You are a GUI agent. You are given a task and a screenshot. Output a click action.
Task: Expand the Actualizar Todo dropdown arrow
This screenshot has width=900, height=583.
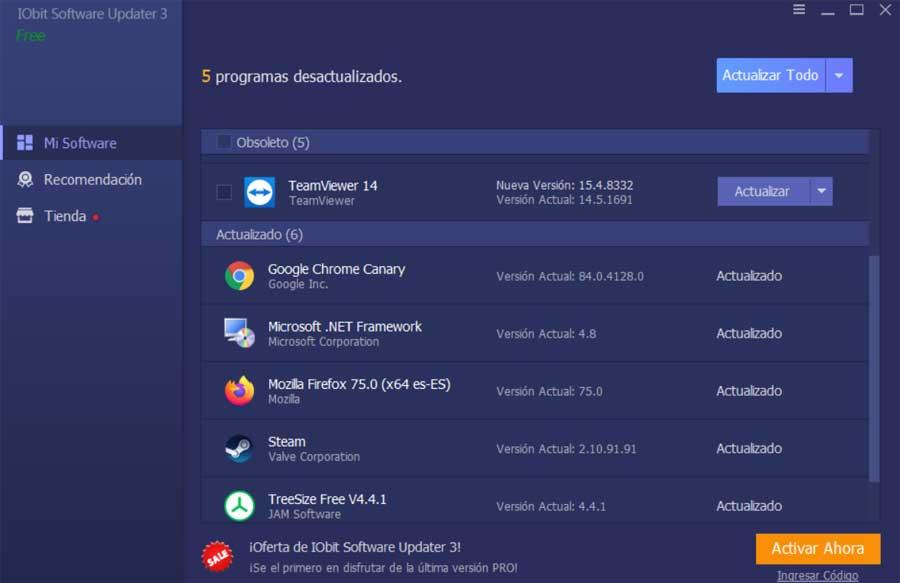tap(839, 75)
